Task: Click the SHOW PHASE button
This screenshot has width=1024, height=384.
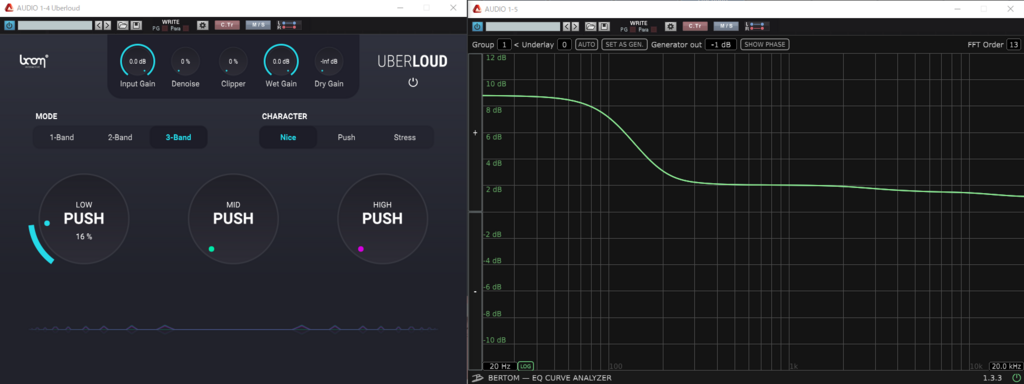Action: pyautogui.click(x=765, y=44)
